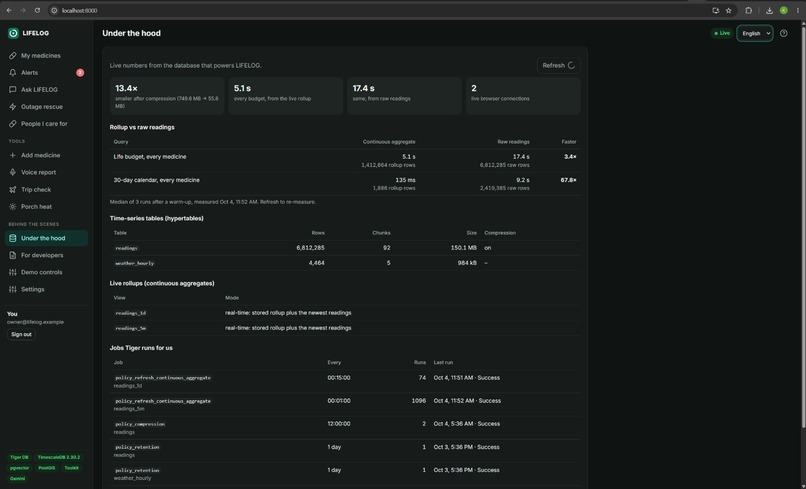Click the install app icon in the address bar
This screenshot has height=489, width=806.
click(x=715, y=10)
